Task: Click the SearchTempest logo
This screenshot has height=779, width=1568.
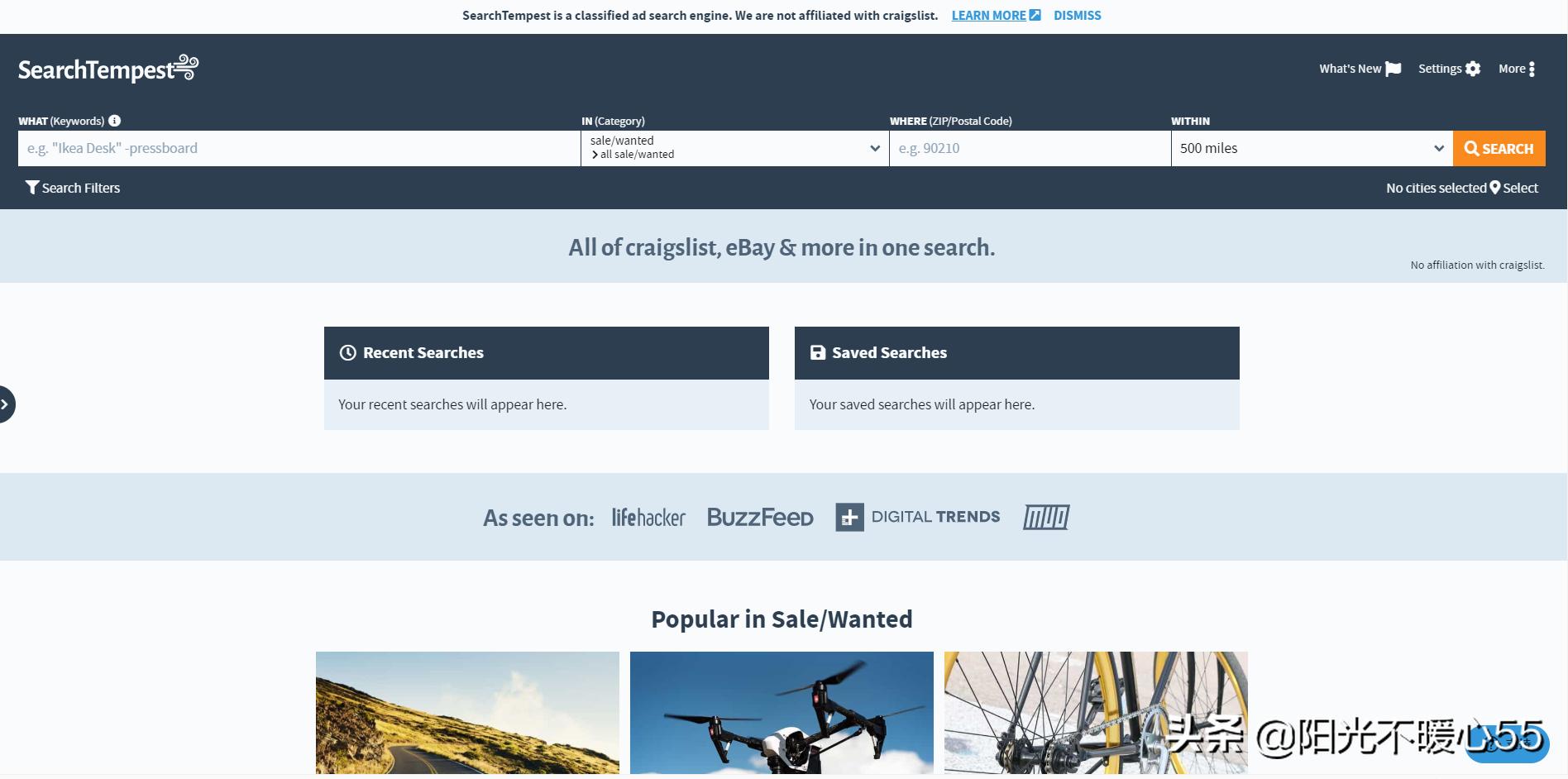Action: point(108,69)
